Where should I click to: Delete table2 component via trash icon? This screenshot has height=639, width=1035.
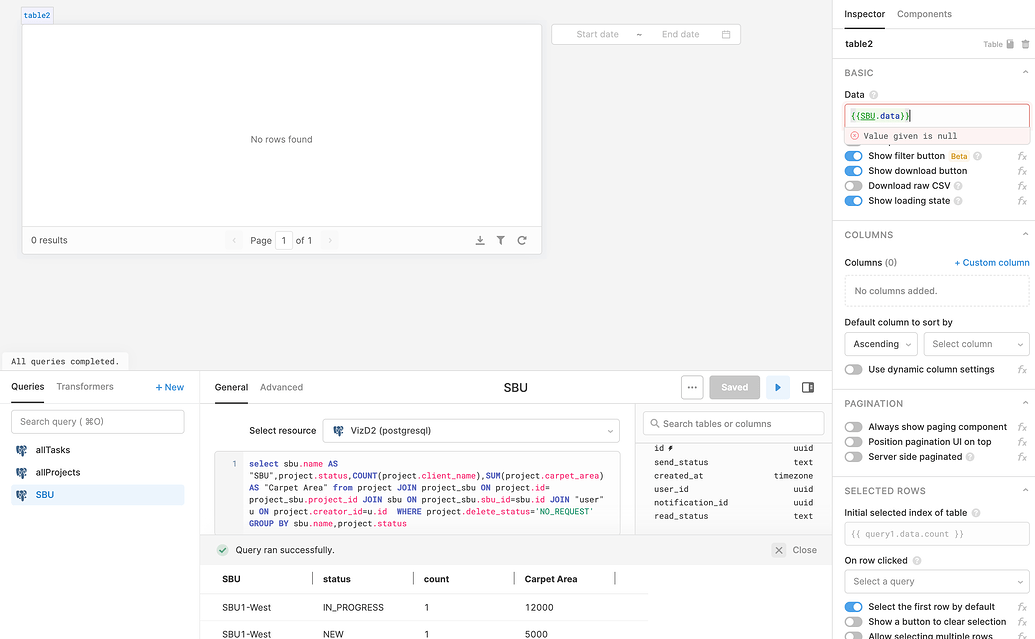point(1025,44)
